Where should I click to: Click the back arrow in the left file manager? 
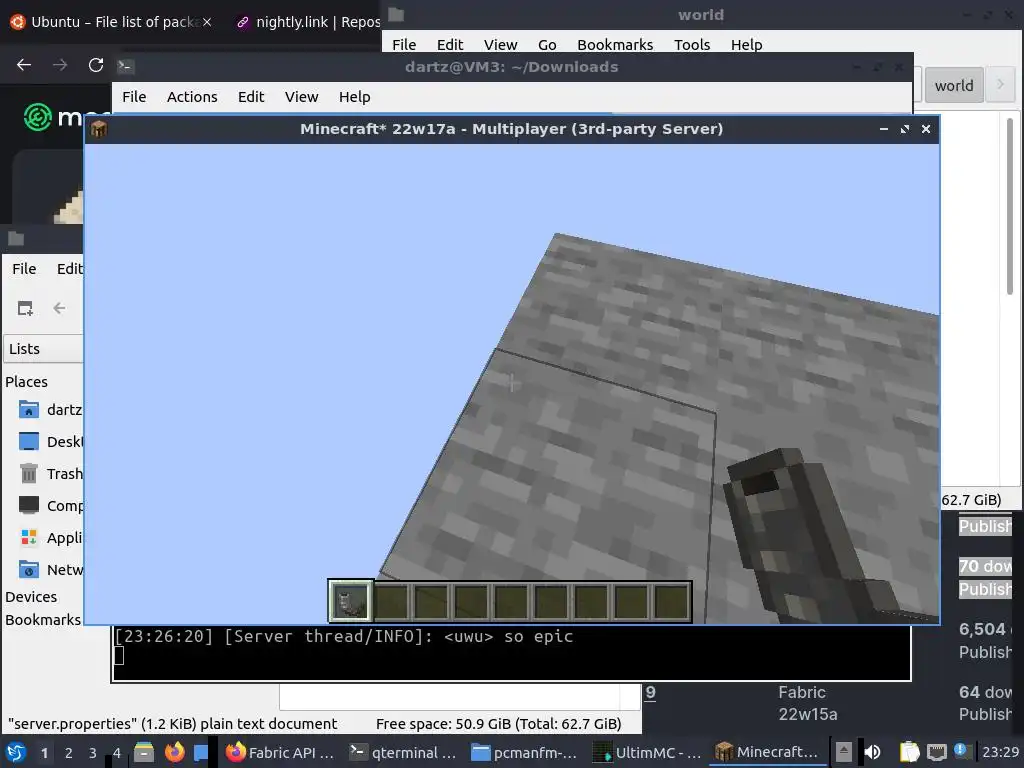point(59,308)
